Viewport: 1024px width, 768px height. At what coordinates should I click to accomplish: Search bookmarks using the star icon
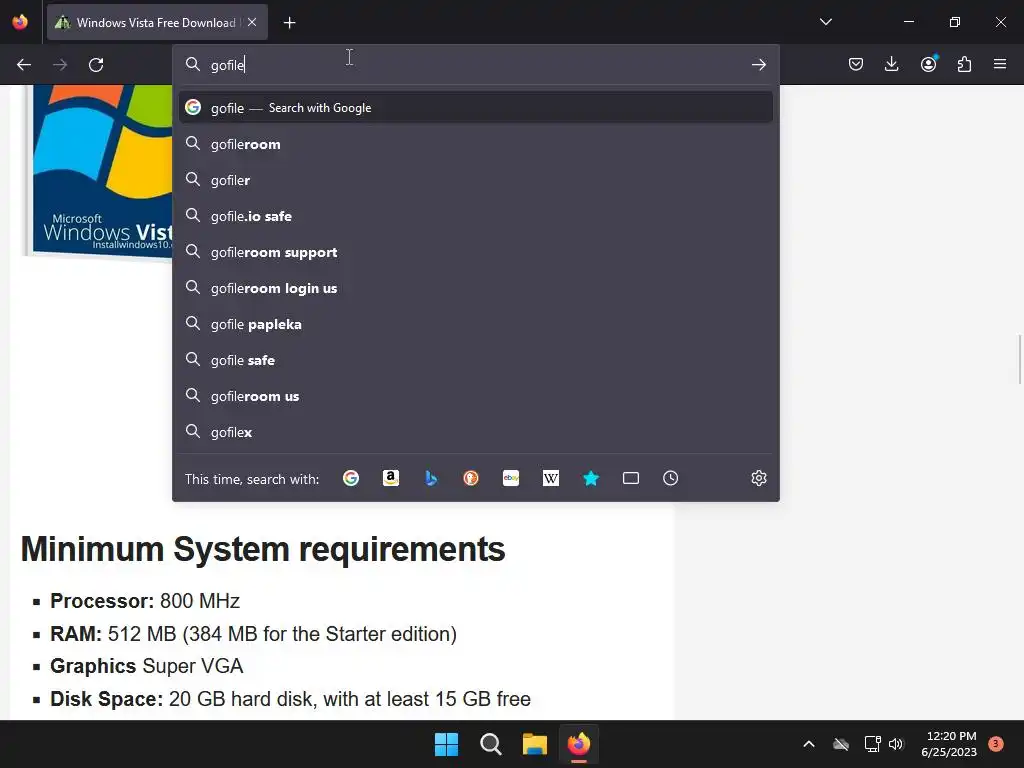point(591,479)
